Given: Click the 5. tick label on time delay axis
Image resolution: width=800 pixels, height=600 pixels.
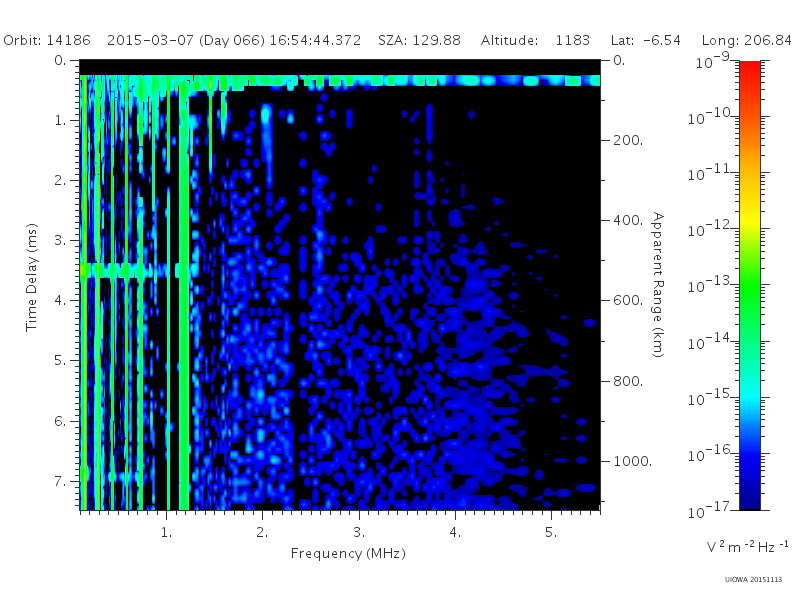Looking at the screenshot, I should [60, 361].
